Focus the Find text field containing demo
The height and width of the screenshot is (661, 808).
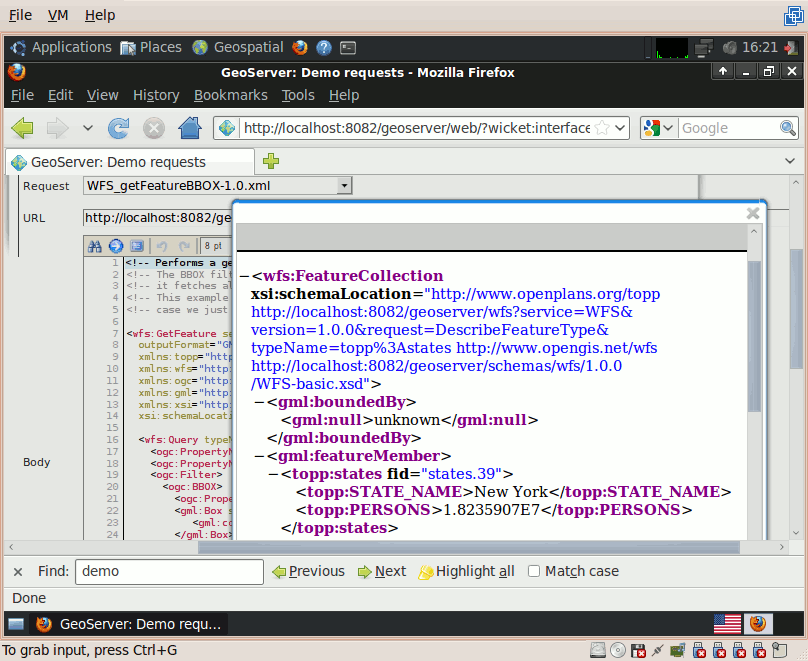(170, 571)
